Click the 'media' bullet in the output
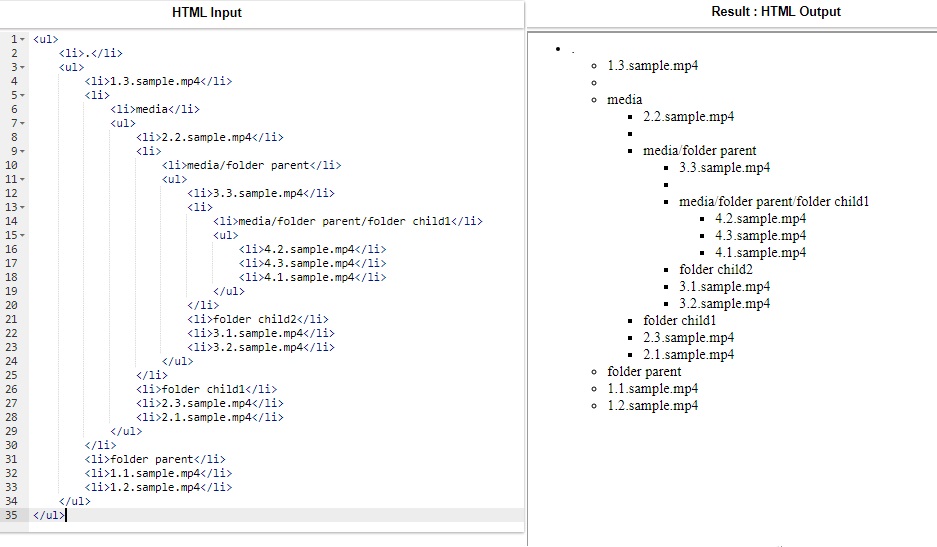The image size is (937, 547). (624, 100)
